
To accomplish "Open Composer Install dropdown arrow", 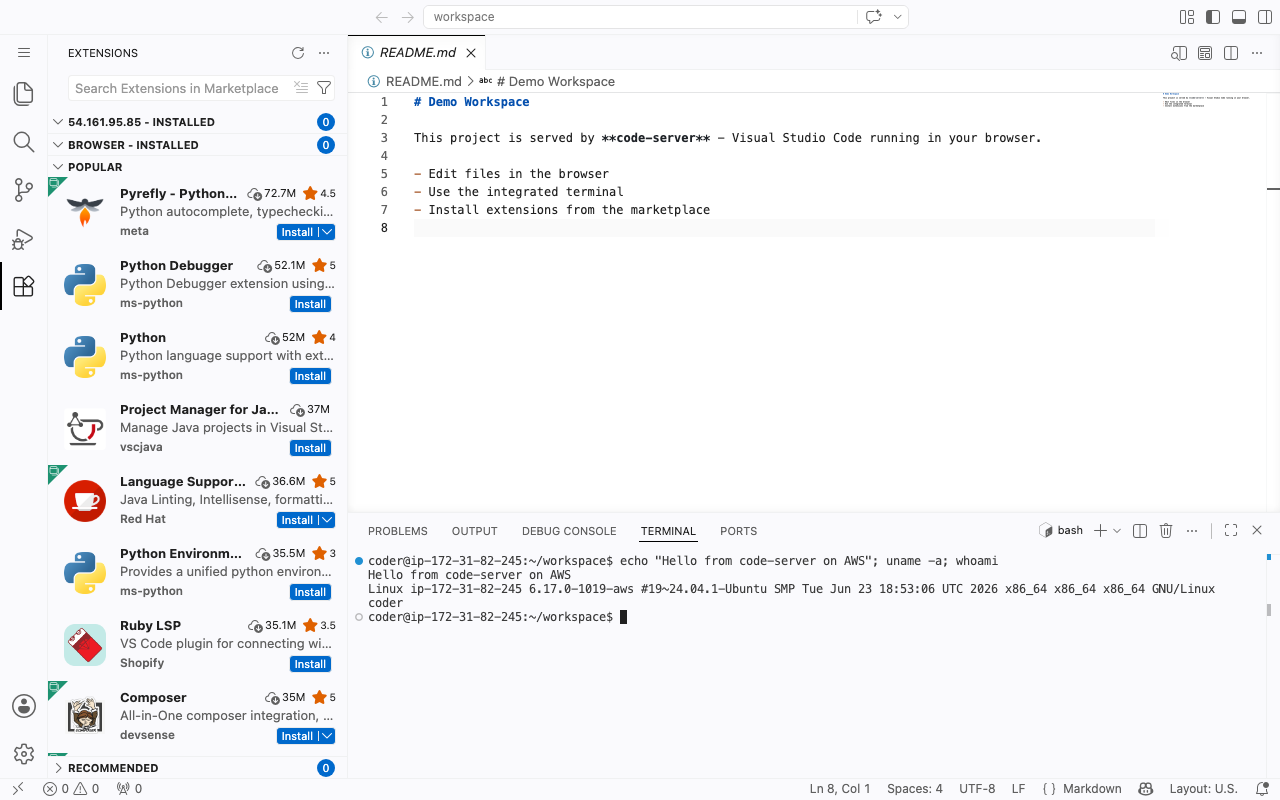I will [327, 736].
